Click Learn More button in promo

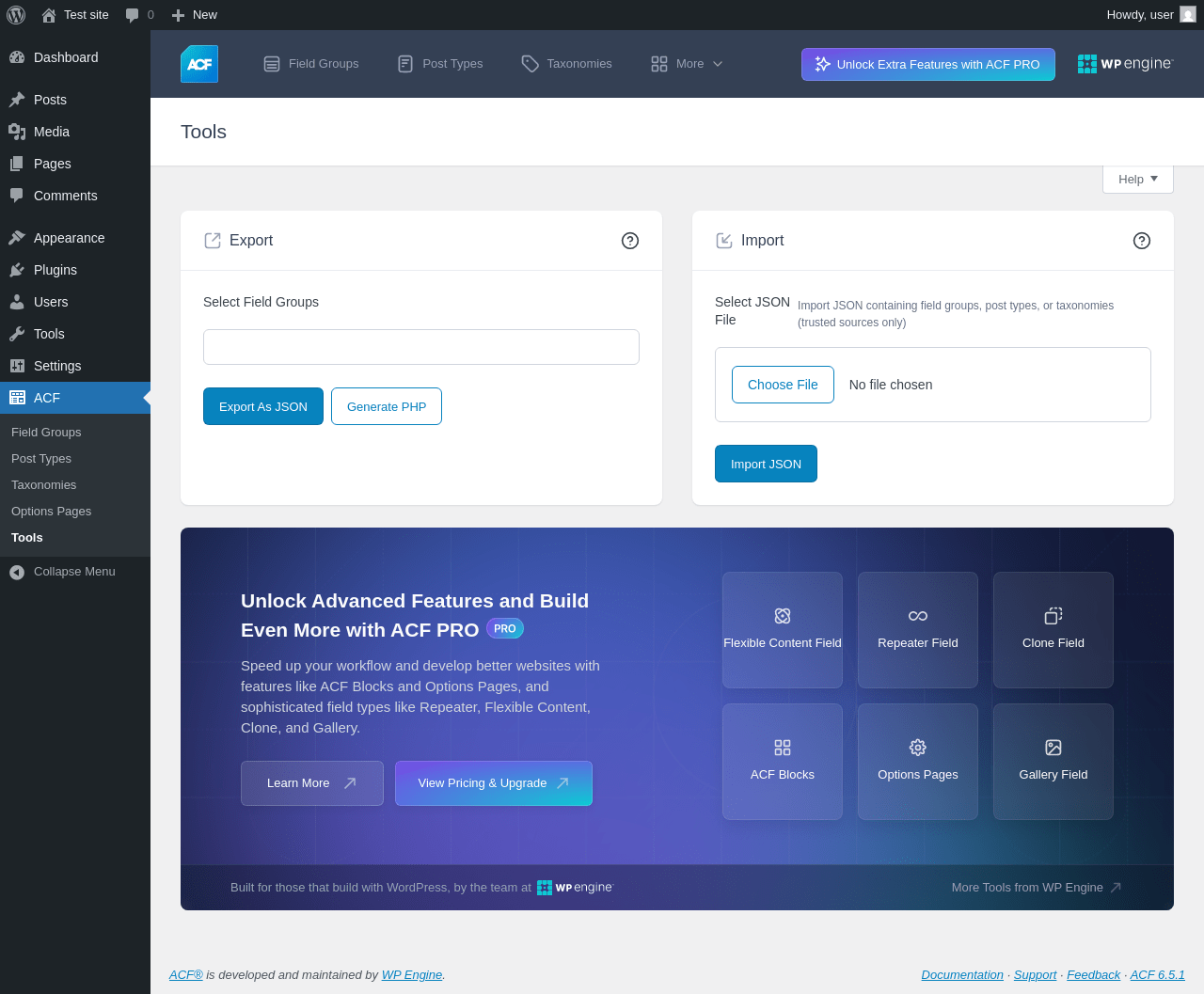(312, 783)
